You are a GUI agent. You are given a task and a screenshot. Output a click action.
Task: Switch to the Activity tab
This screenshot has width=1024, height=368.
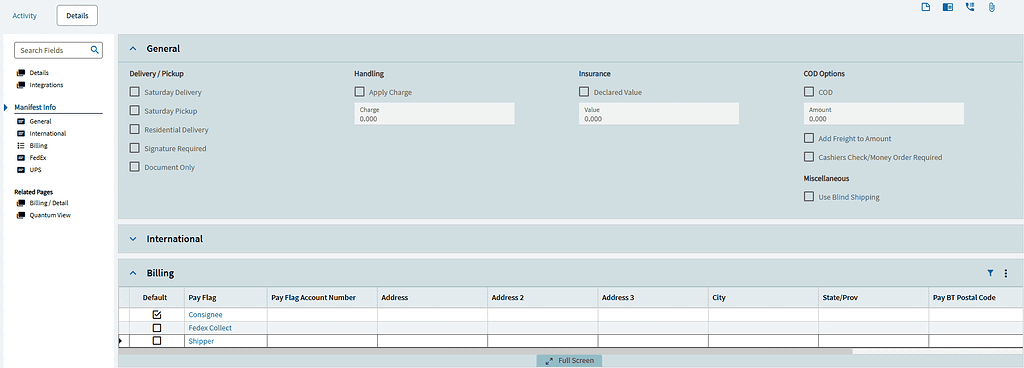click(25, 15)
